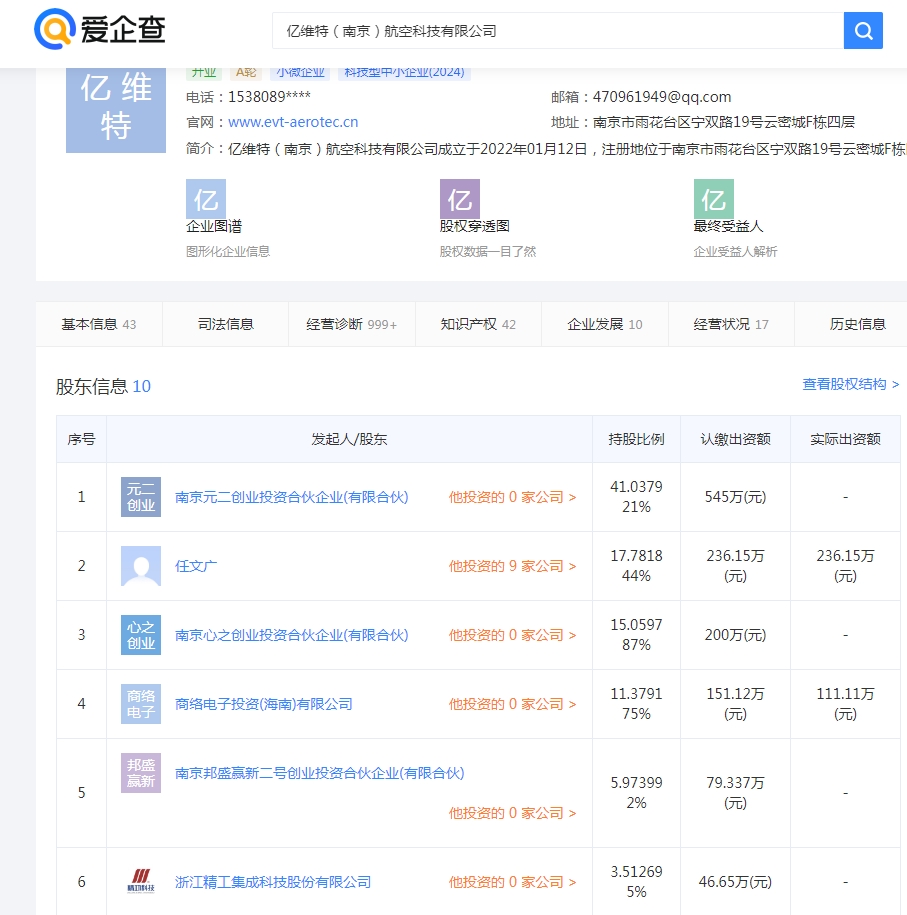This screenshot has height=915, width=907.
Task: Open the 查看股权结构 link
Action: click(x=850, y=384)
